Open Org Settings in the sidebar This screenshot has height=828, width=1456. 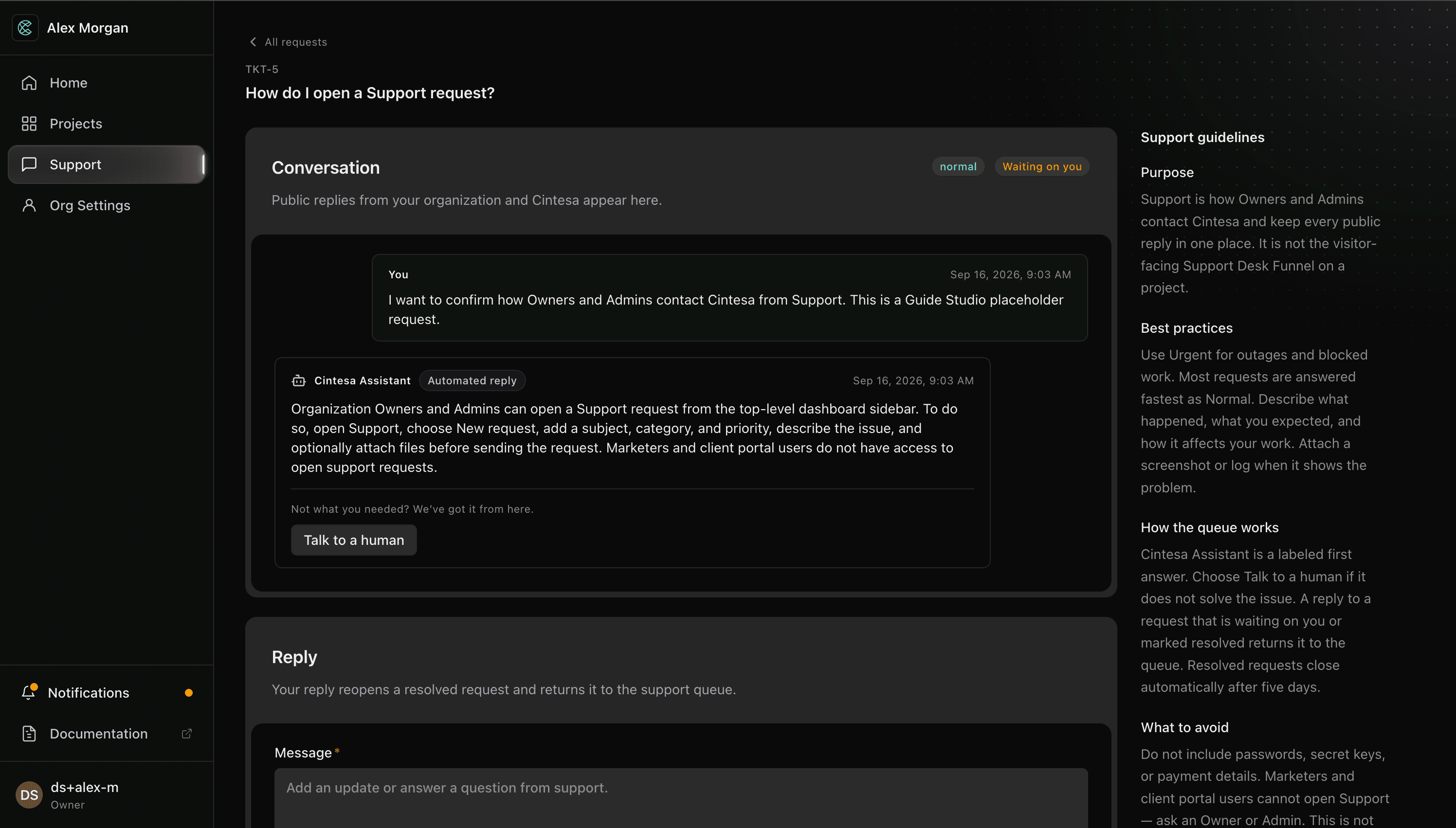(107, 205)
